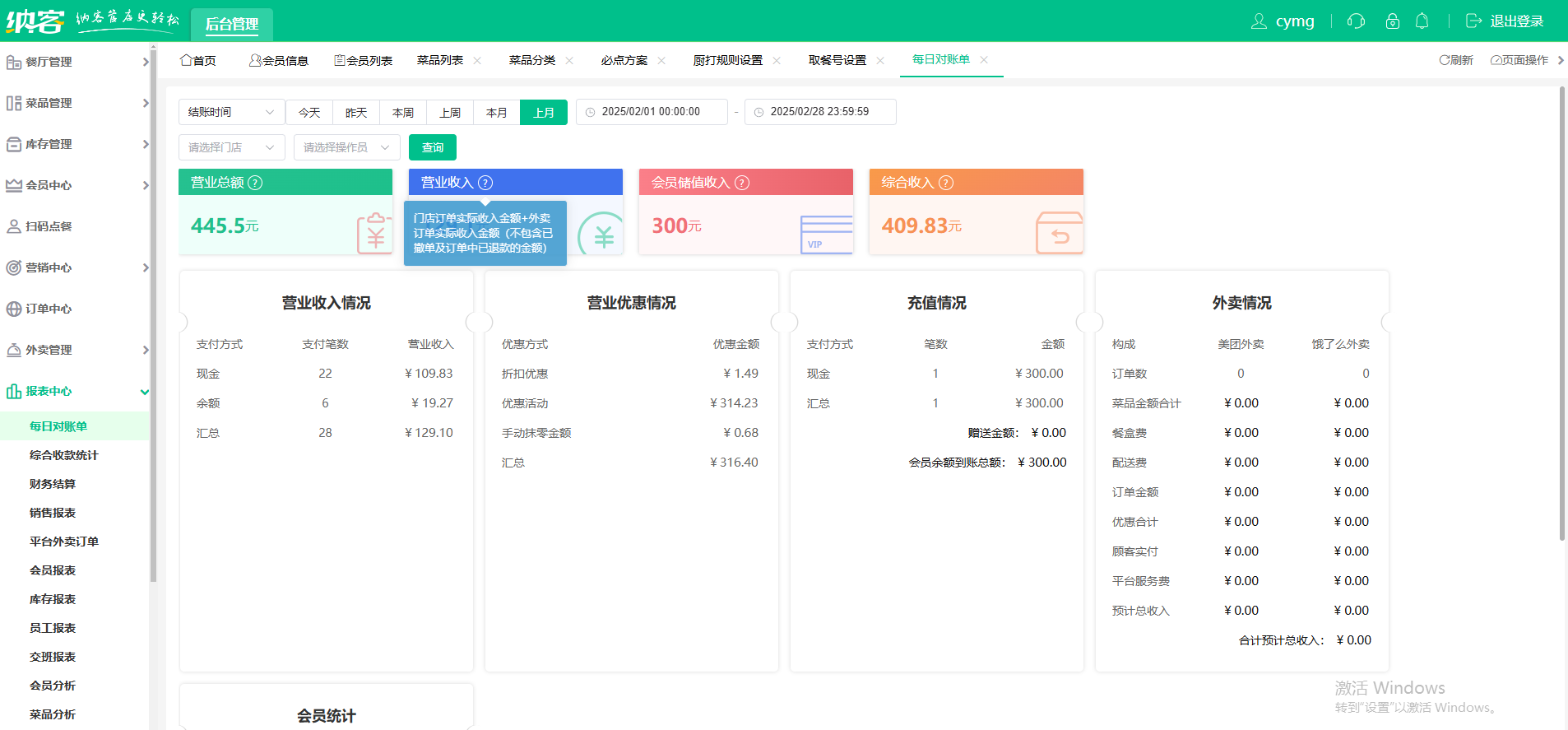The height and width of the screenshot is (730, 1568).
Task: Close the 每日对账单 tab
Action: pos(984,60)
